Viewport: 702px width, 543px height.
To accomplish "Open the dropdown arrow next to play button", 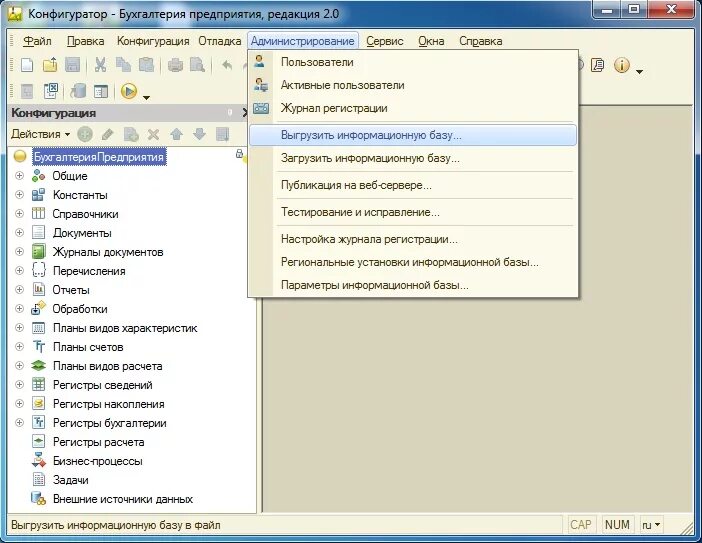I will (146, 97).
